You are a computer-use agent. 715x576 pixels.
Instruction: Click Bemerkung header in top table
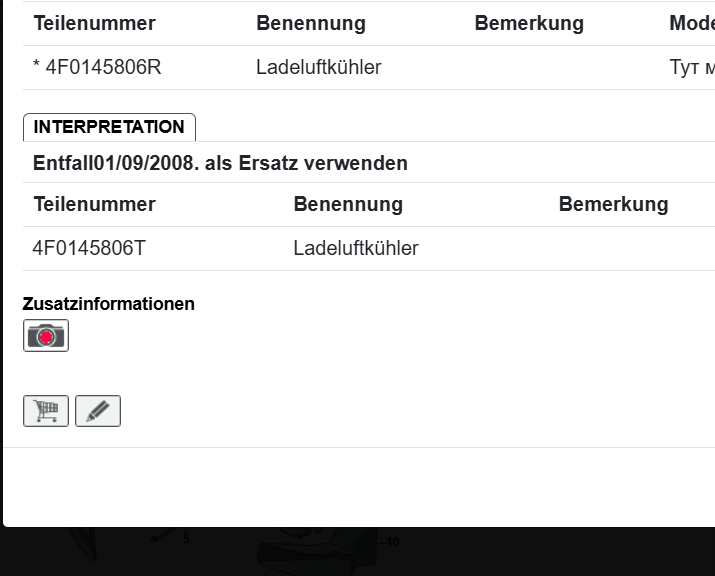[529, 23]
